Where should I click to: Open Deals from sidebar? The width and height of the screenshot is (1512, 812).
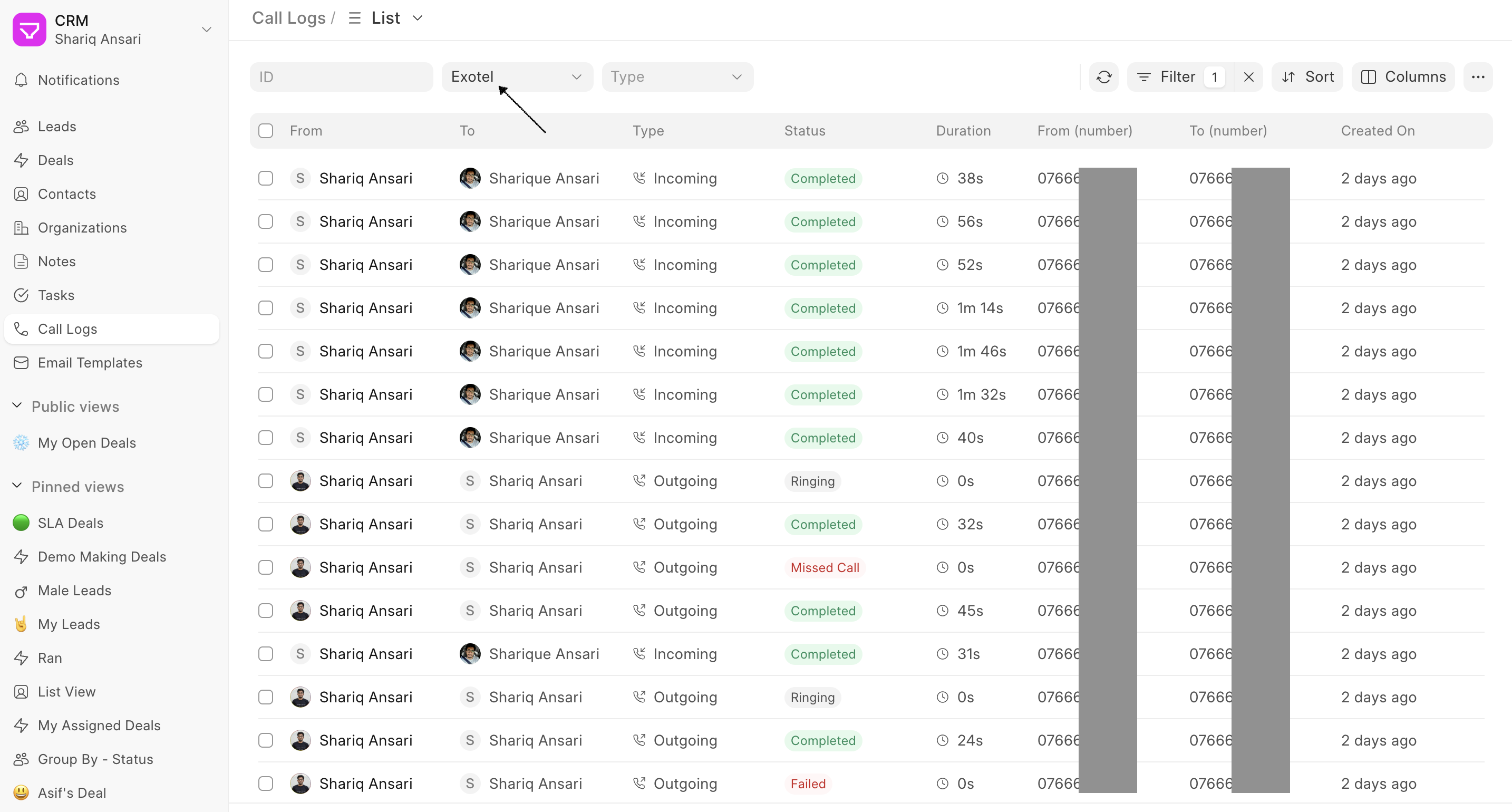[x=55, y=160]
